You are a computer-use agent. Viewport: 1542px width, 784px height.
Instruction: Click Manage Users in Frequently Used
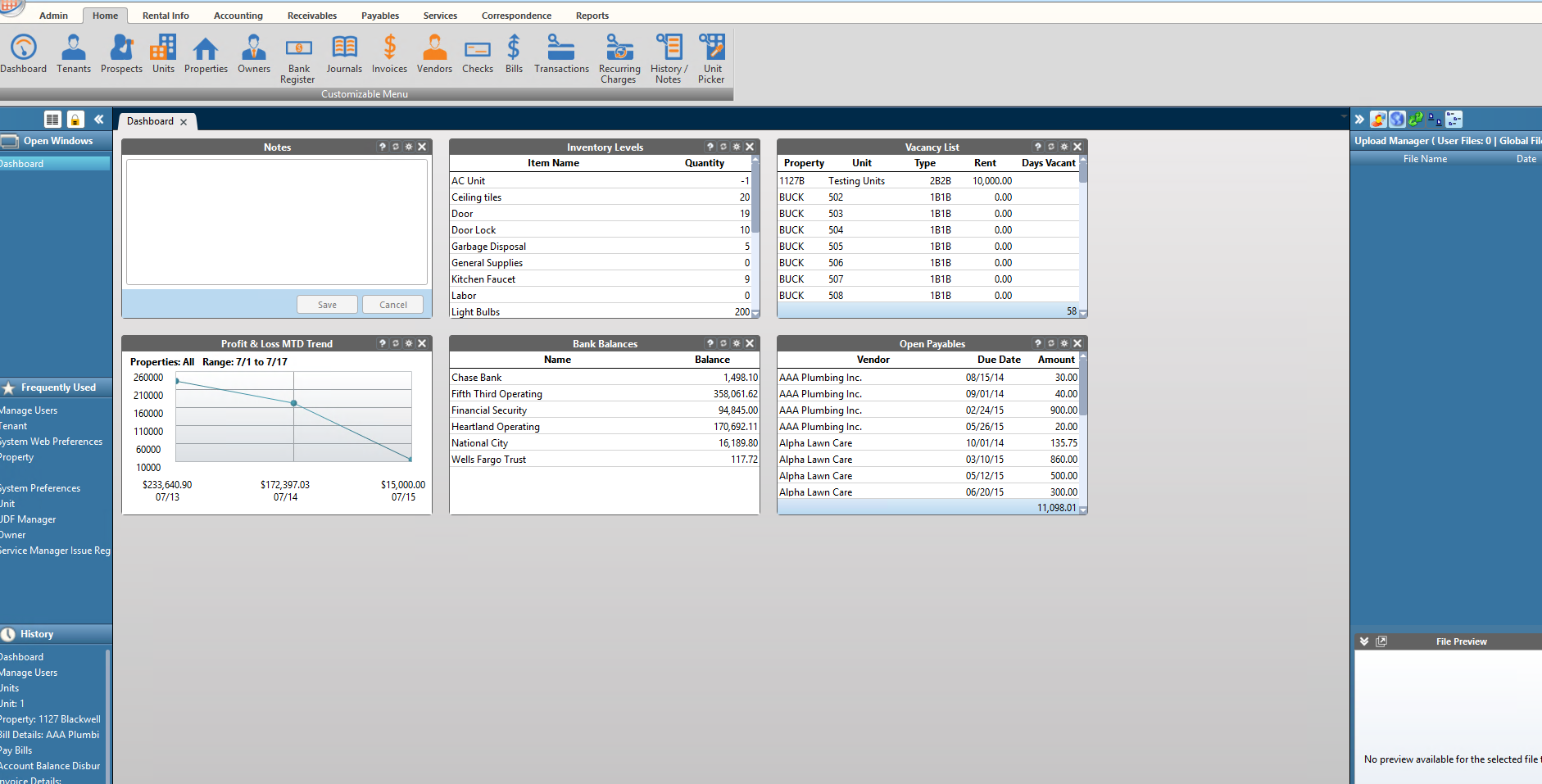point(29,410)
